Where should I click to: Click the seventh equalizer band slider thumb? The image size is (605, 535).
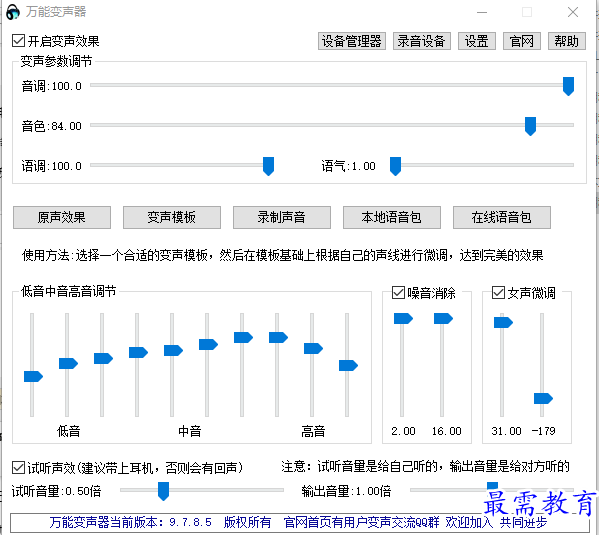[243, 338]
